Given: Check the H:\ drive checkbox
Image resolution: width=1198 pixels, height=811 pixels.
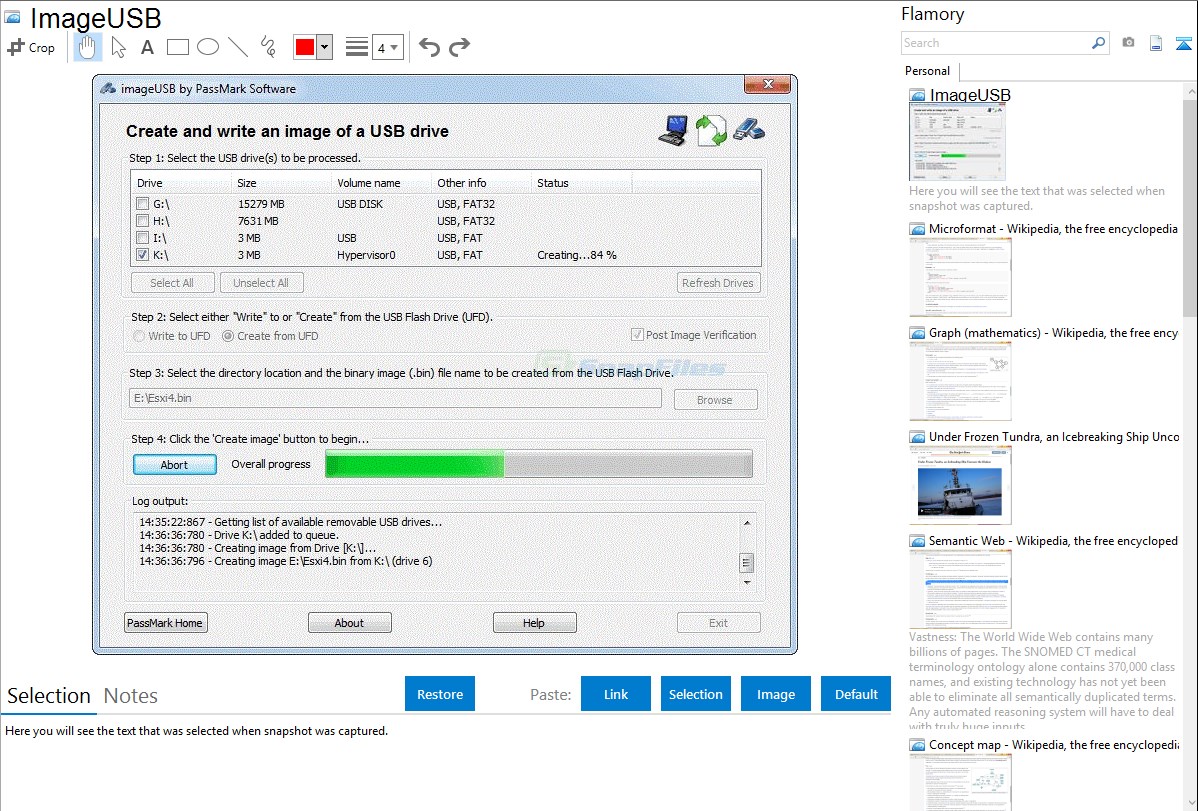Looking at the screenshot, I should [142, 221].
